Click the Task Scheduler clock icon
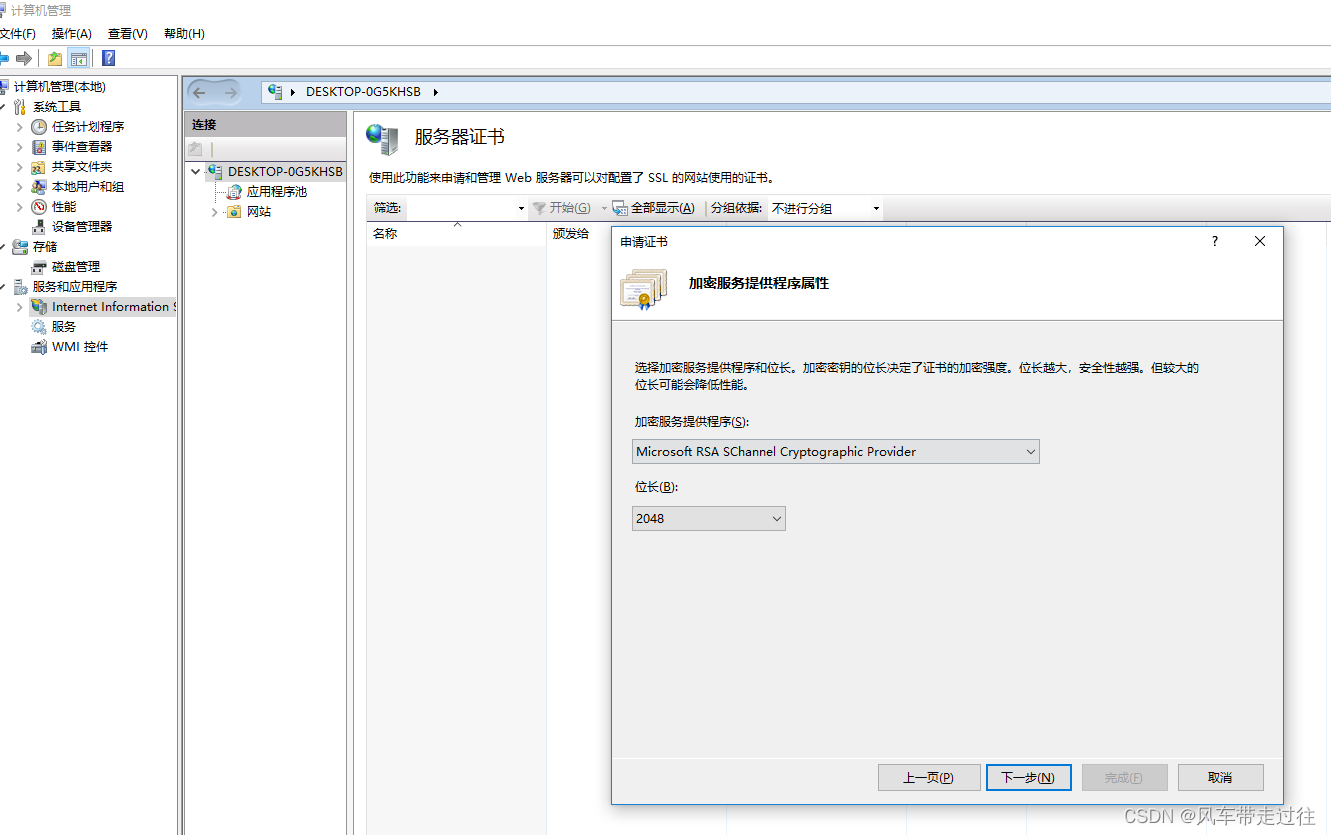 click(x=39, y=127)
